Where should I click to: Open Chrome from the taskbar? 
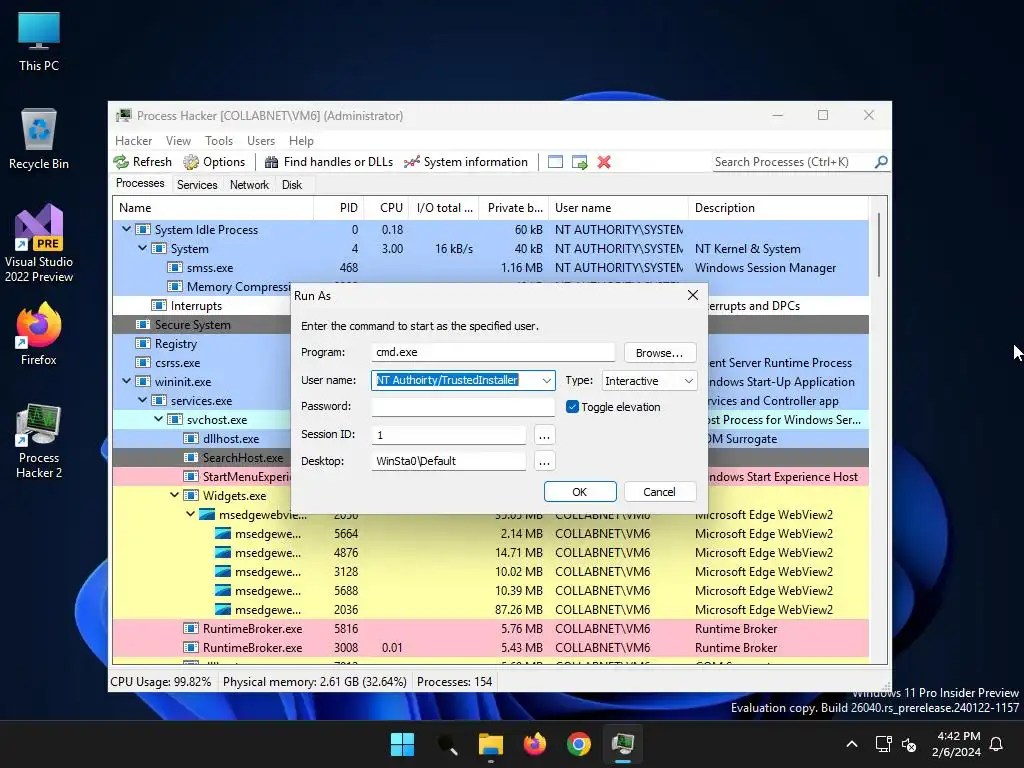pyautogui.click(x=579, y=744)
